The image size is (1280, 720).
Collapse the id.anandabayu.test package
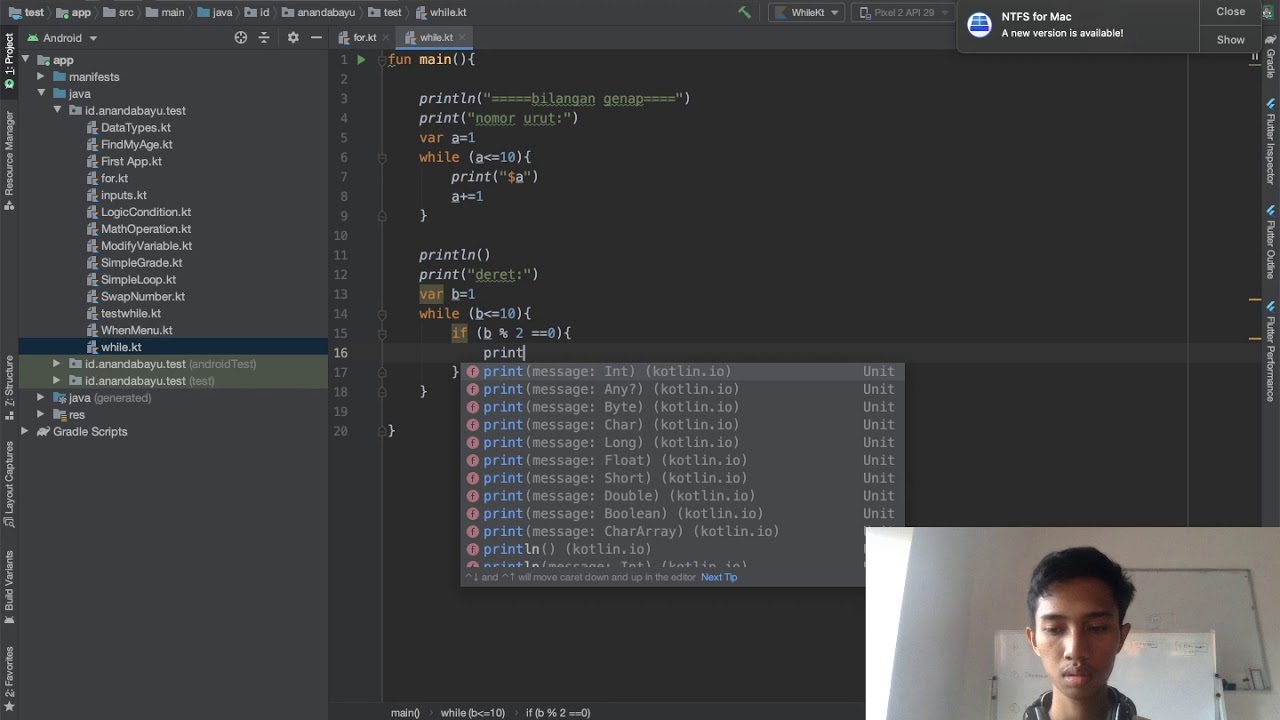coord(57,111)
